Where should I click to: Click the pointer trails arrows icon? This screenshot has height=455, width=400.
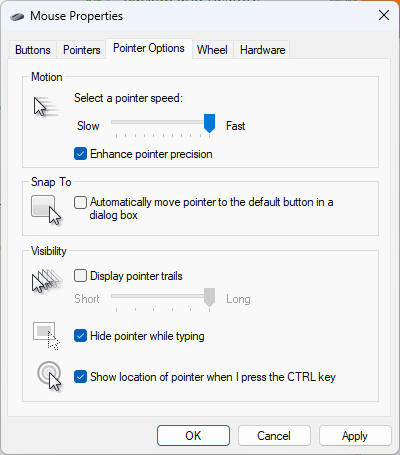click(x=47, y=281)
